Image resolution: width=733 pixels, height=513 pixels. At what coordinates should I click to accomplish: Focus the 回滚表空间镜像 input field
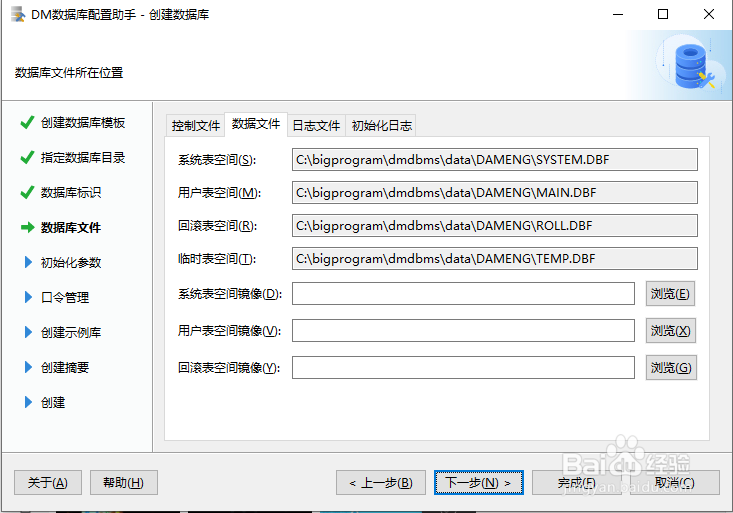[463, 368]
